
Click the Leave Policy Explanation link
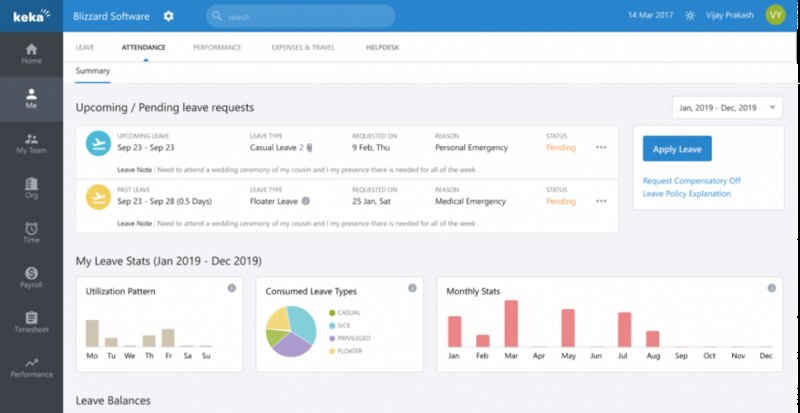click(x=686, y=194)
